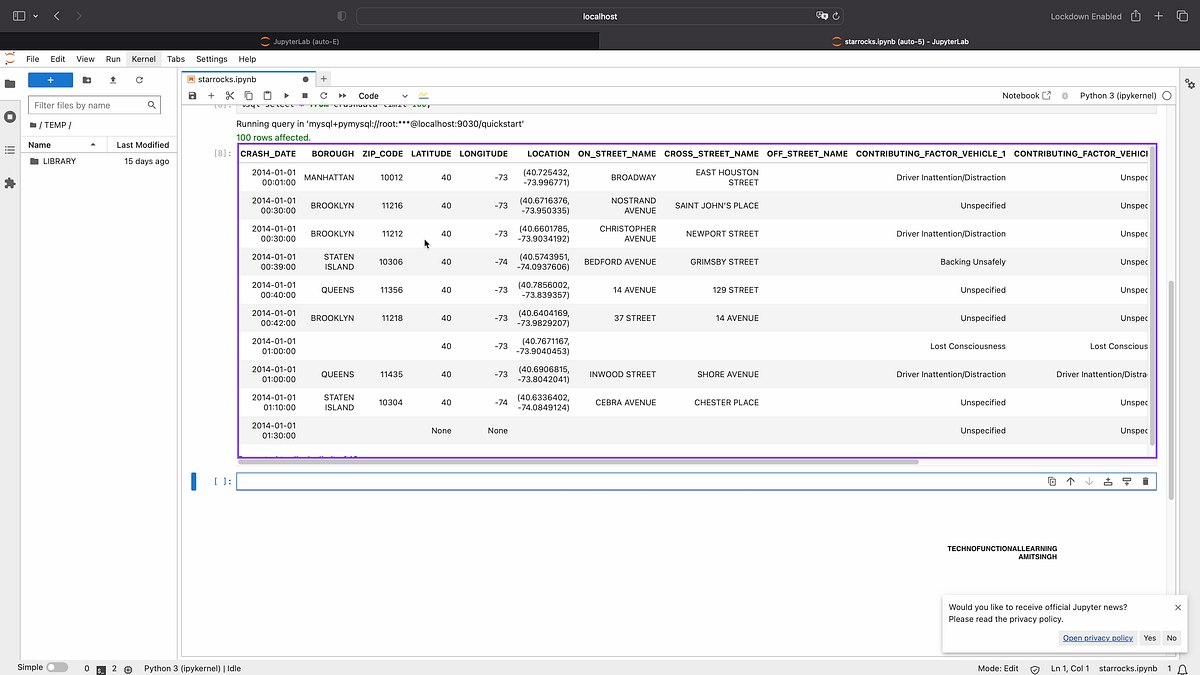Click Yes to receive Jupyter news
This screenshot has height=675, width=1200.
click(x=1149, y=637)
